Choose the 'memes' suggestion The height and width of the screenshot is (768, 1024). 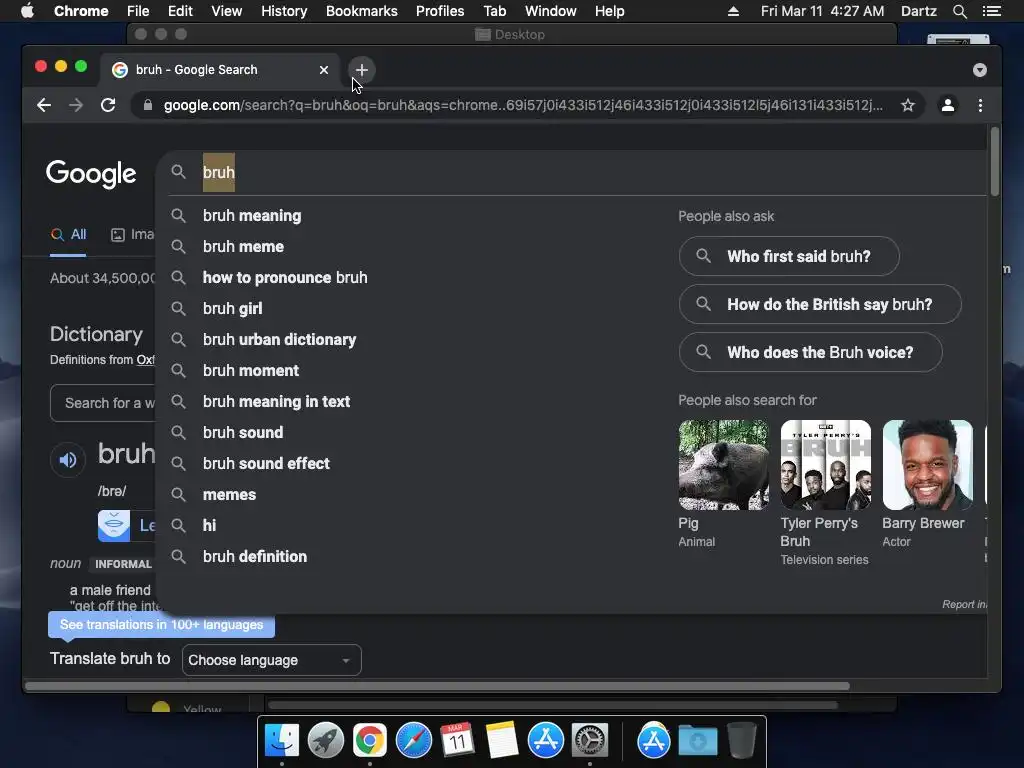pos(229,494)
